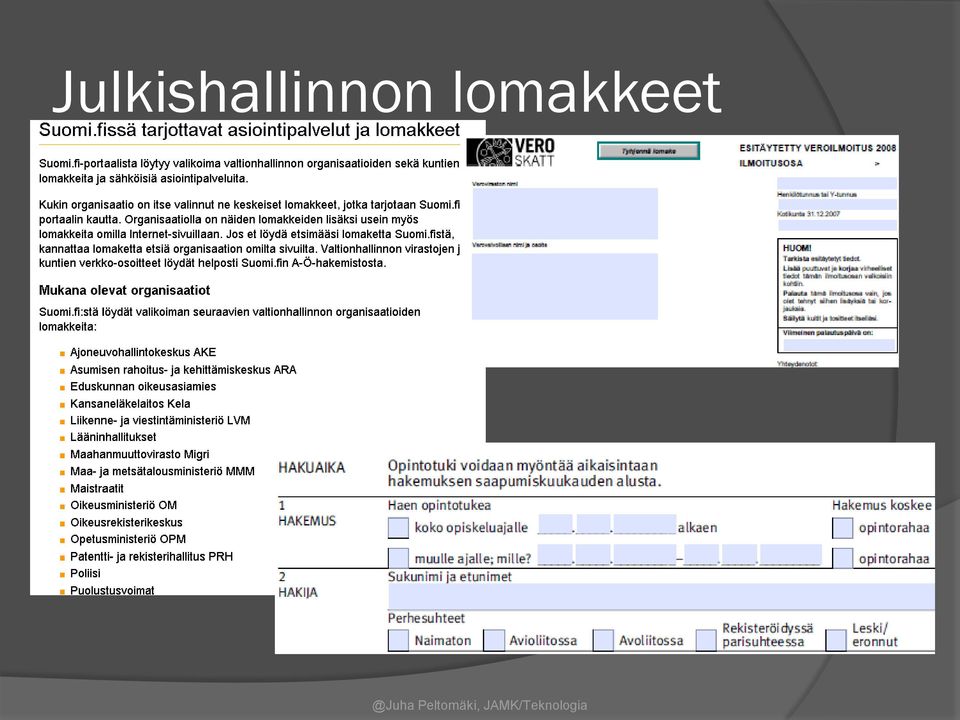Click the Hakemus koskee label
The height and width of the screenshot is (720, 960).
tap(882, 506)
